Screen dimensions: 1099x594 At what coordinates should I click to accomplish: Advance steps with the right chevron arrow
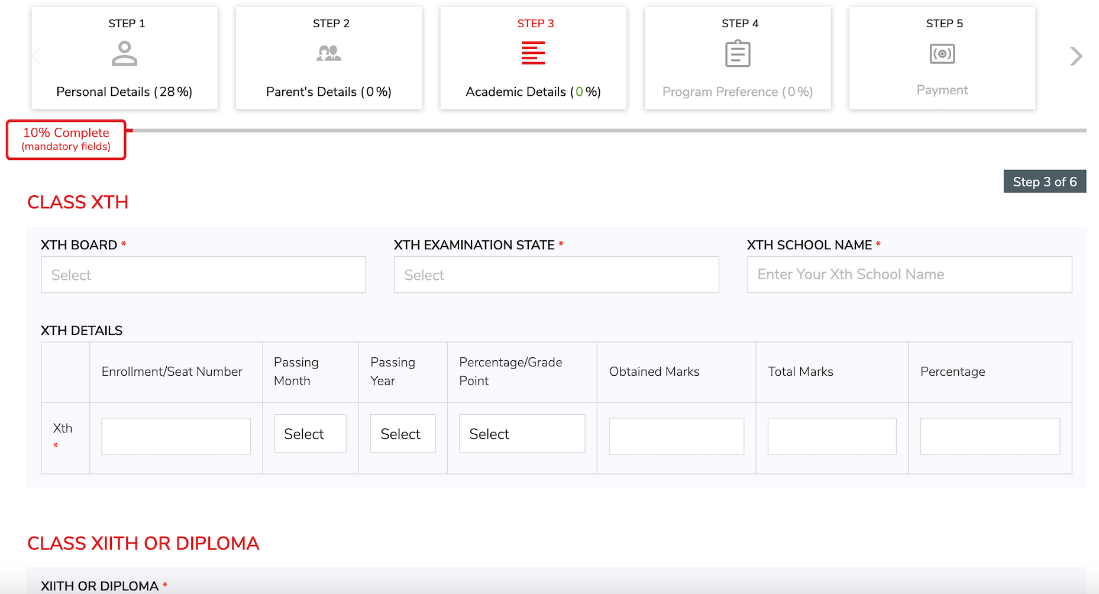point(1076,56)
